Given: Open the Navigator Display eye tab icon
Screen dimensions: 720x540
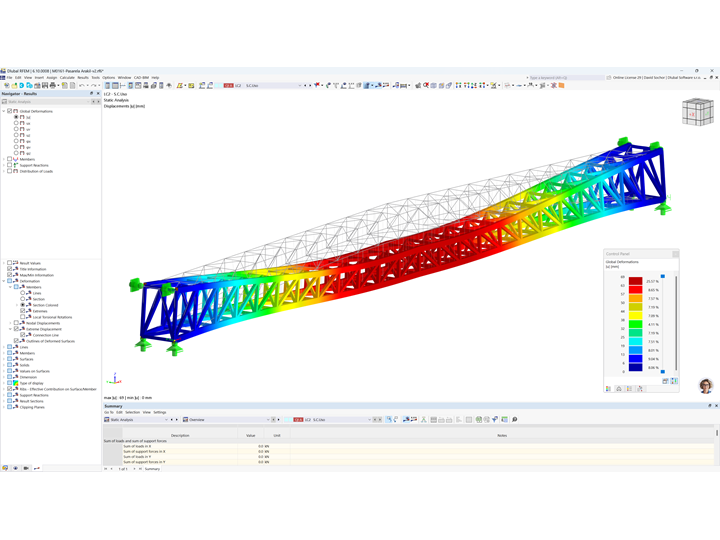Looking at the screenshot, I should pos(16,468).
